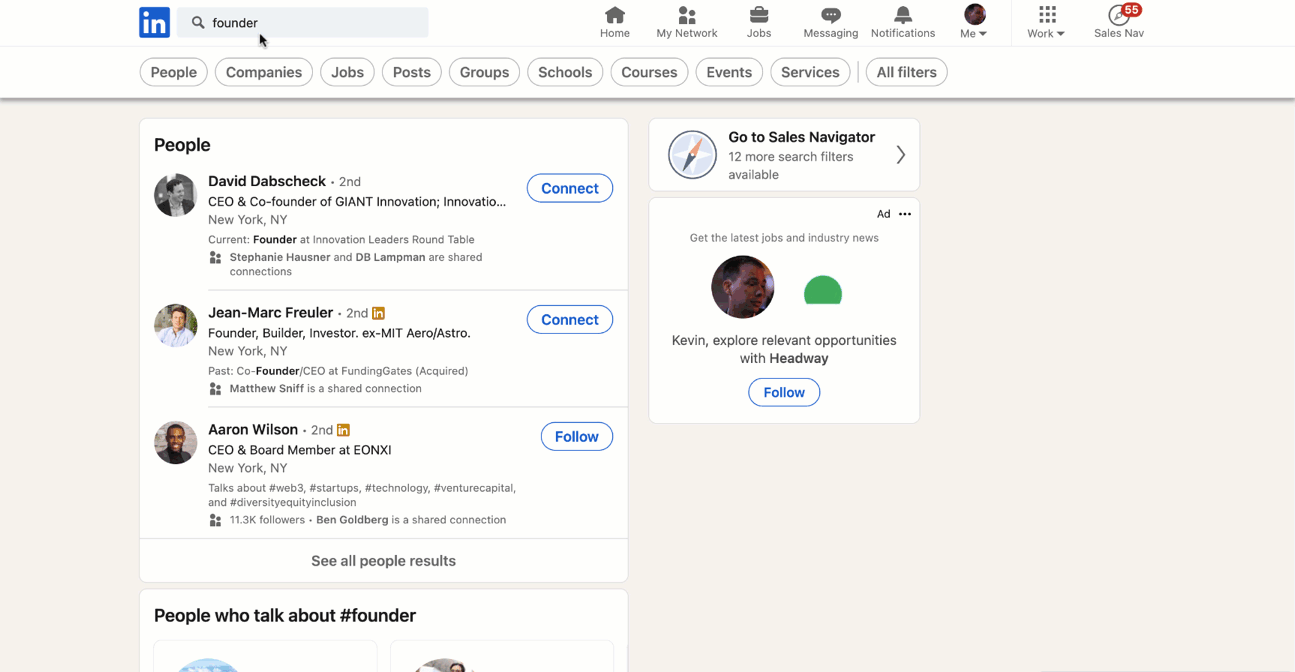Filter results by Courses

(x=650, y=72)
